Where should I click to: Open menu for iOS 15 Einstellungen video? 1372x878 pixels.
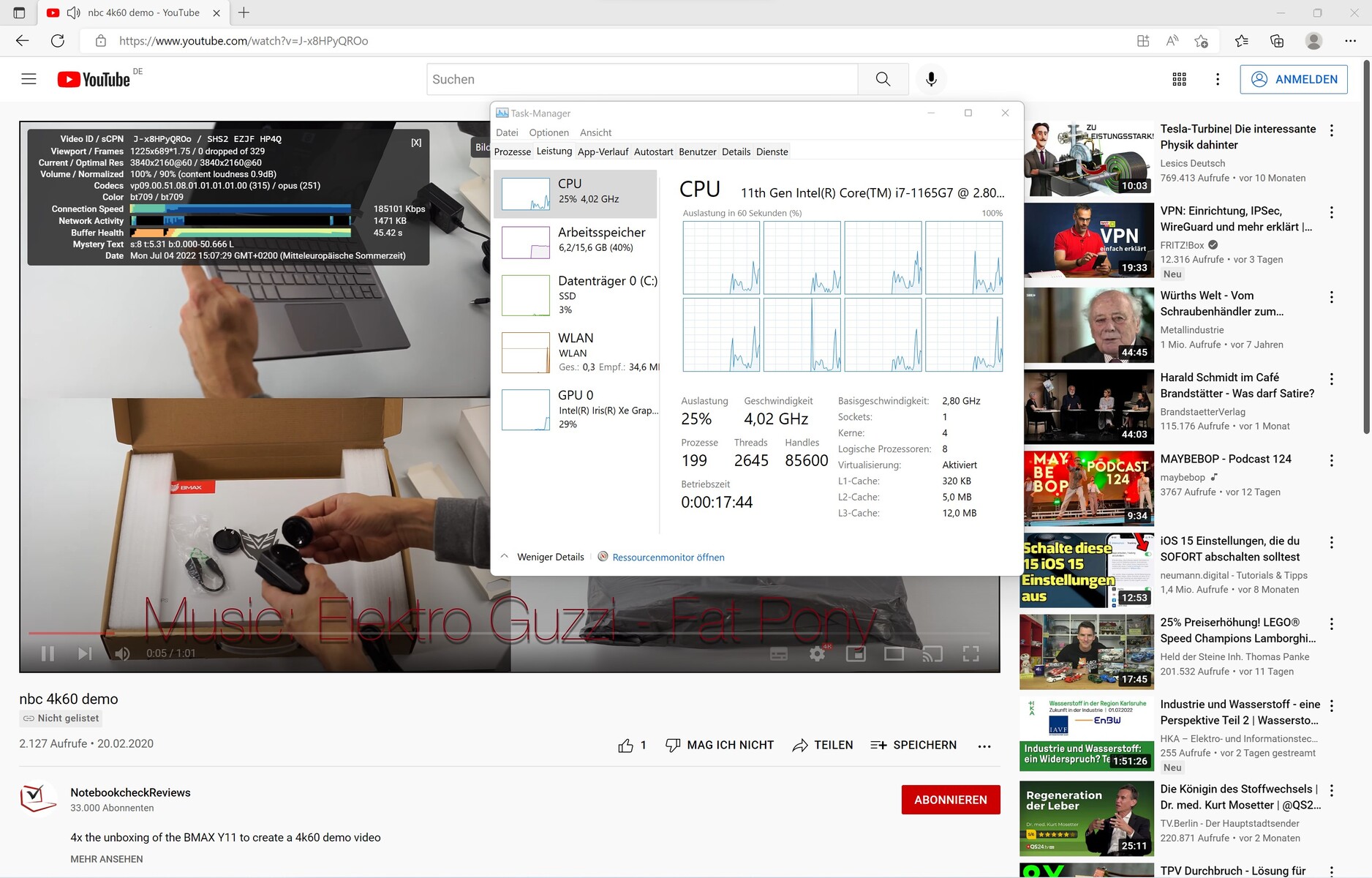1331,542
